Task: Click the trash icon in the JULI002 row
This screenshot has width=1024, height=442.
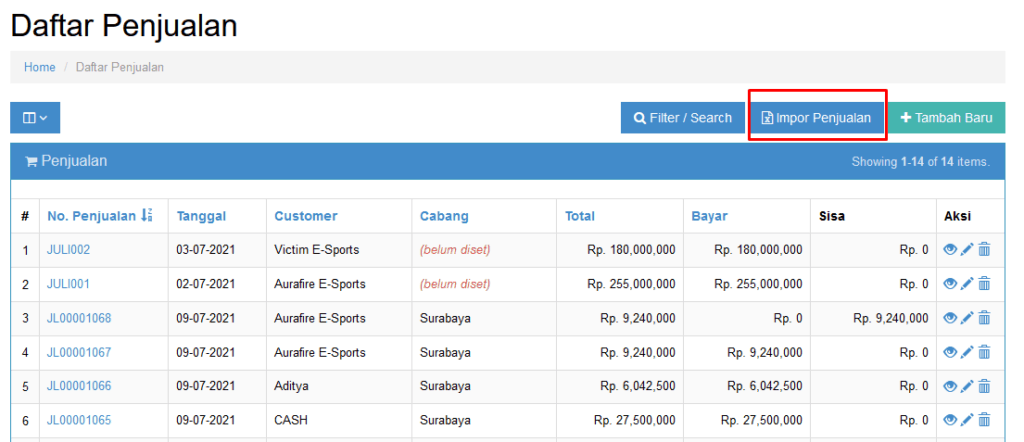Action: (x=984, y=249)
